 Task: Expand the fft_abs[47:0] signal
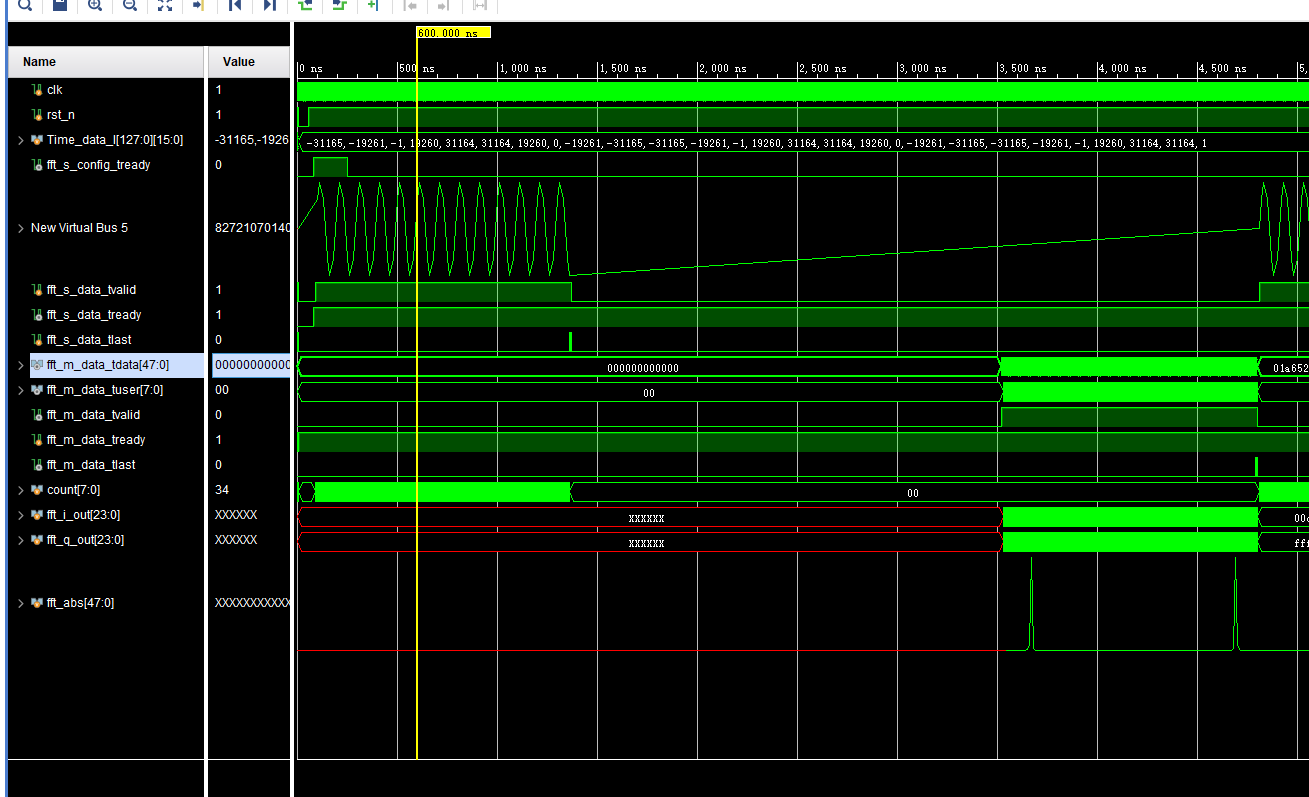(19, 602)
